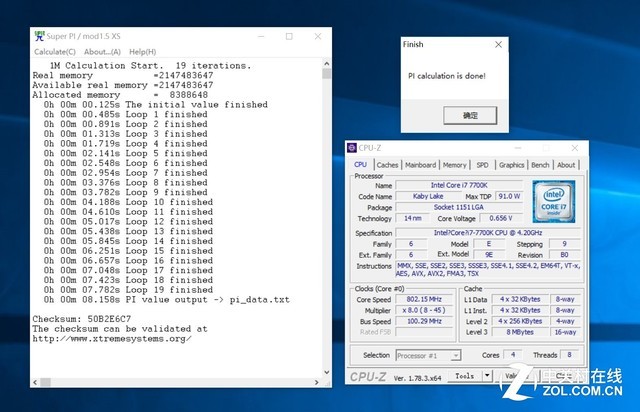
Task: Click the 'Checksum: 50B2E6C7' line in Super PI
Action: pyautogui.click(x=82, y=319)
